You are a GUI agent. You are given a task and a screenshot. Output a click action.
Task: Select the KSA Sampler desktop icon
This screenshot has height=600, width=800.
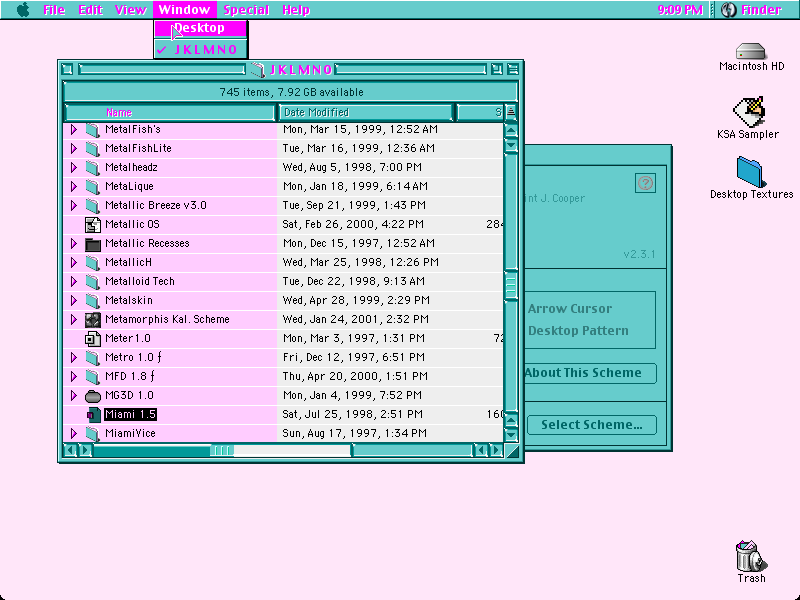748,111
